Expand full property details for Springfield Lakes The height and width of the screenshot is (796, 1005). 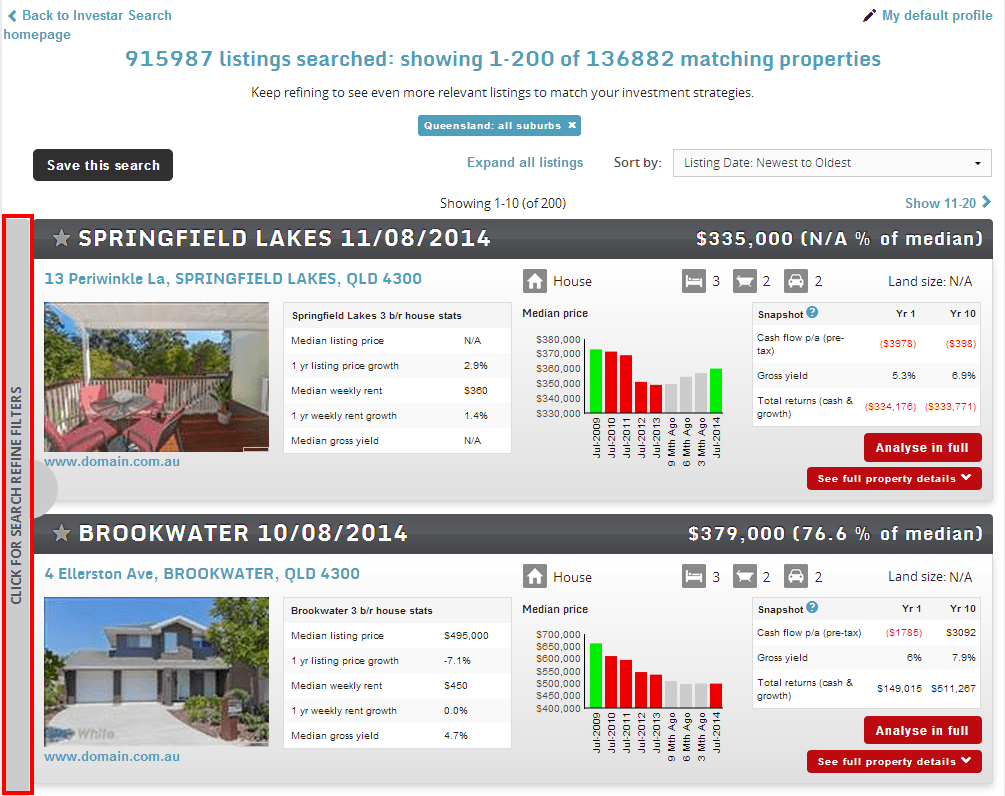tap(893, 478)
